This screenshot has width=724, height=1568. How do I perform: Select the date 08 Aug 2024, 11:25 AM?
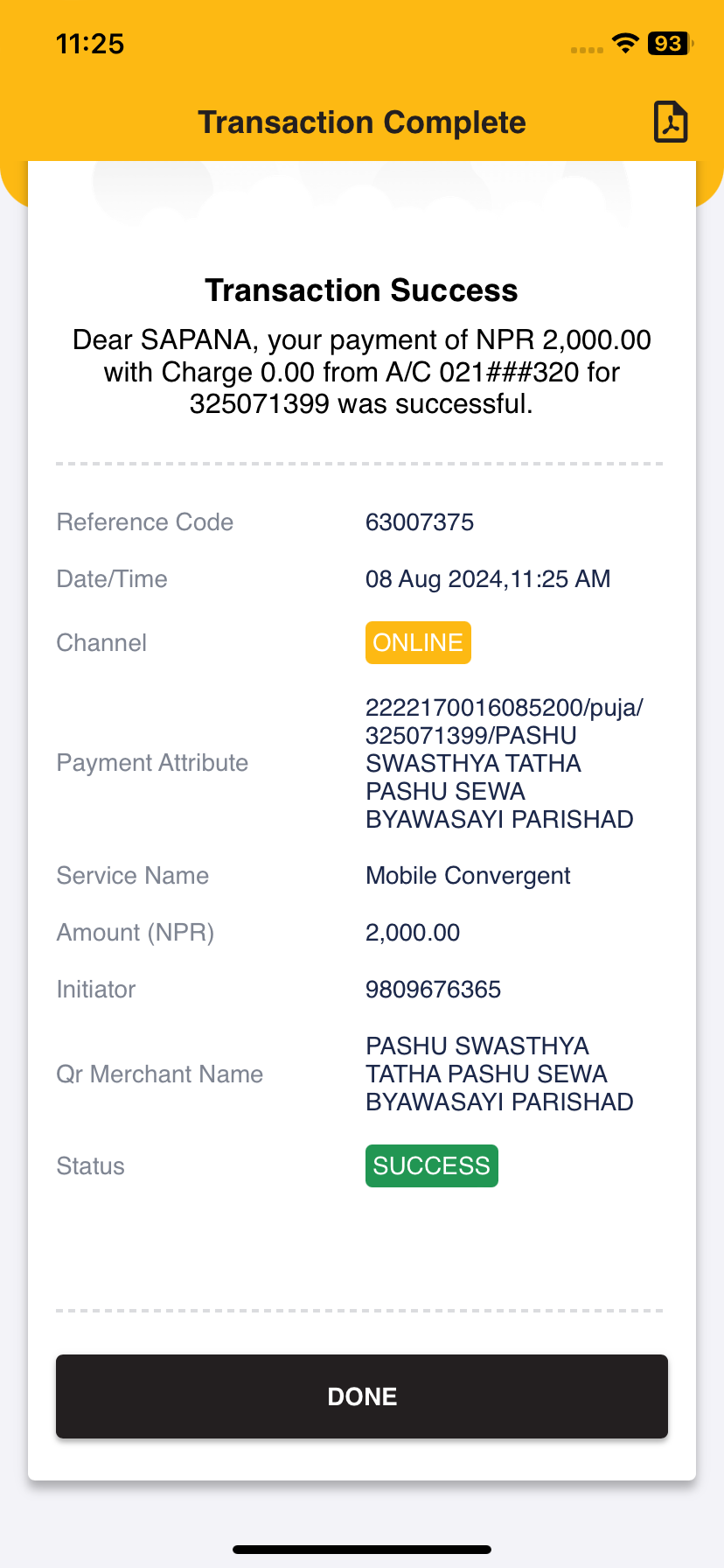click(x=488, y=579)
